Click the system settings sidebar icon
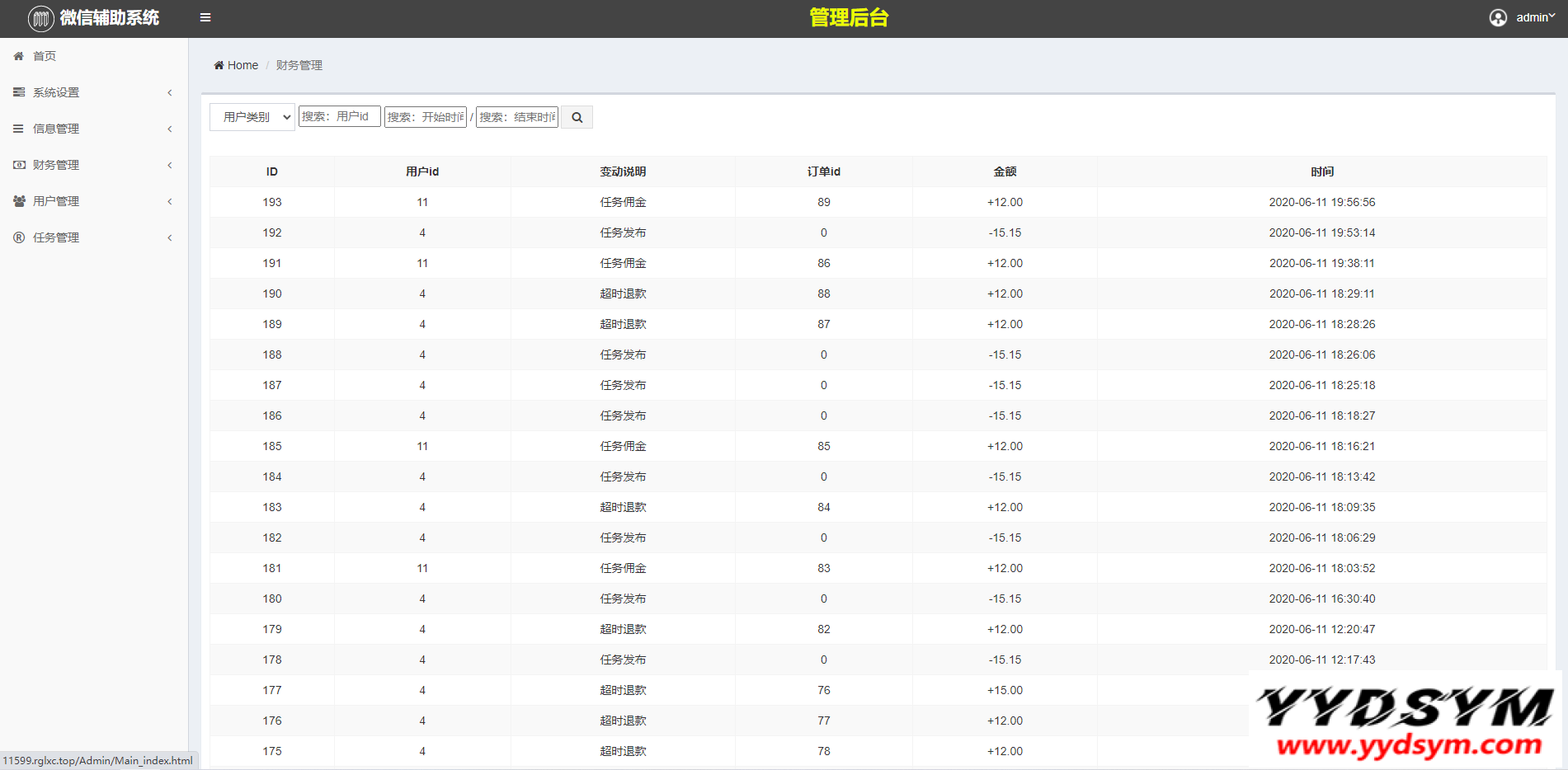Image resolution: width=1568 pixels, height=770 pixels. 19,92
